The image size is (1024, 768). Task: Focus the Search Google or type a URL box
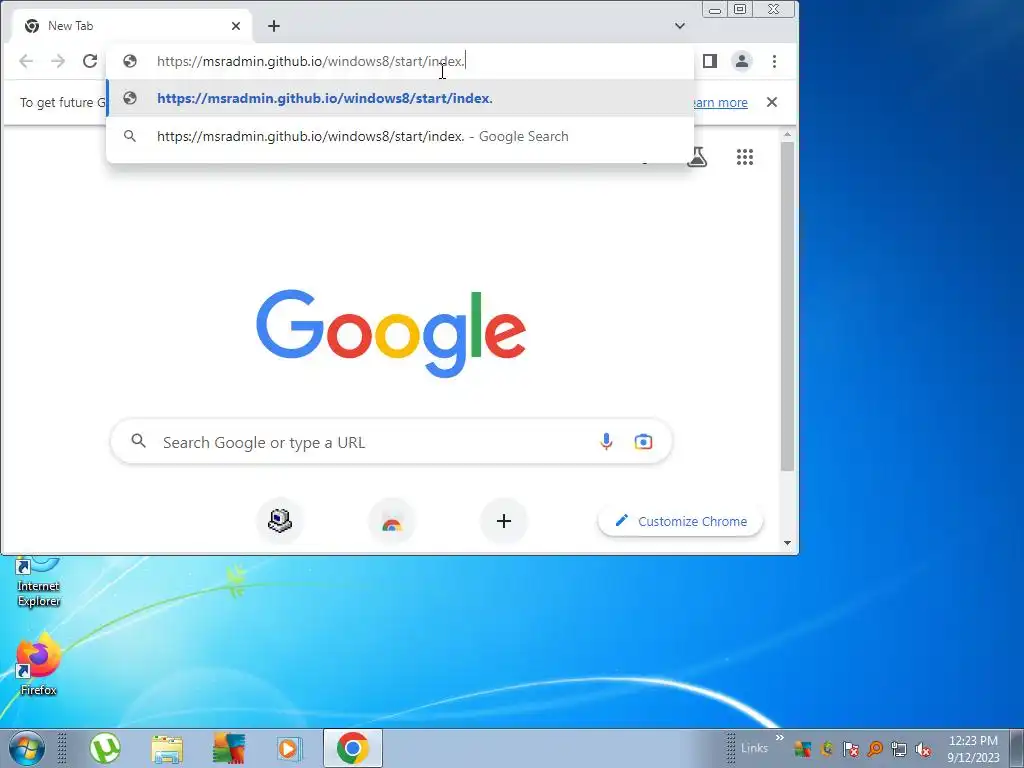pos(391,442)
